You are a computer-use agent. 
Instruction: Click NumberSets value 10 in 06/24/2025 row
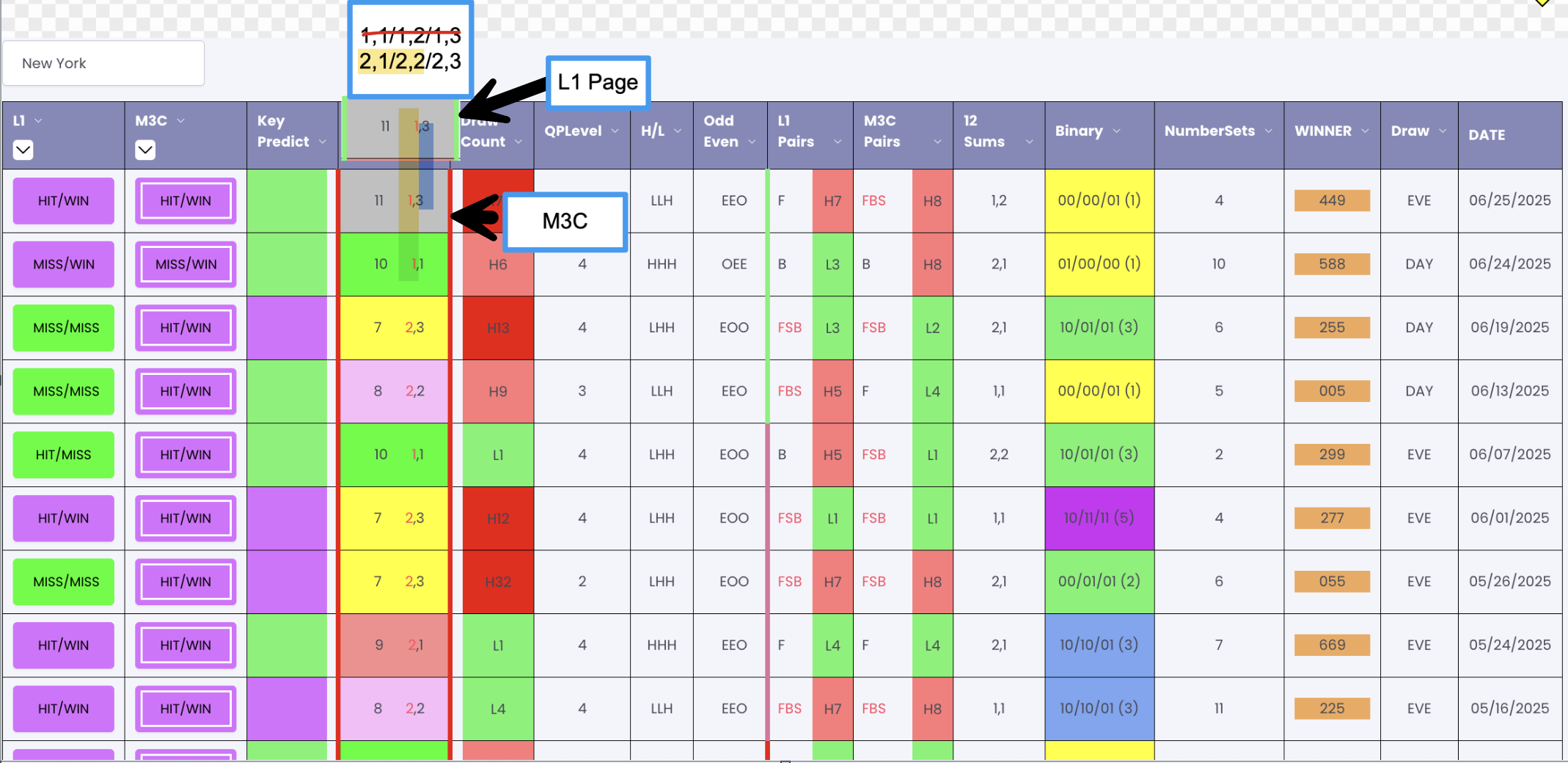click(x=1219, y=264)
